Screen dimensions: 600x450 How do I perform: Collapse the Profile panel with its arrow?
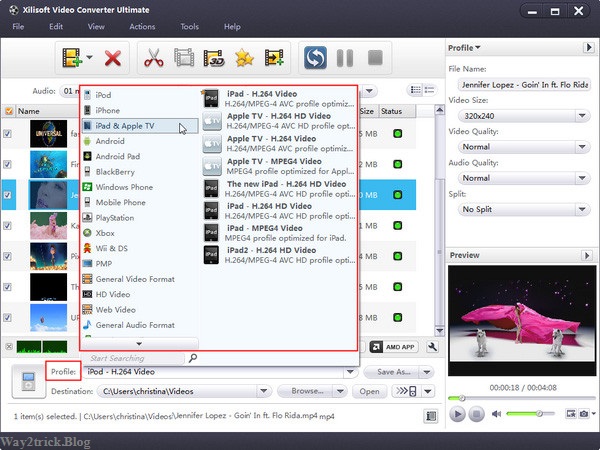(x=589, y=47)
